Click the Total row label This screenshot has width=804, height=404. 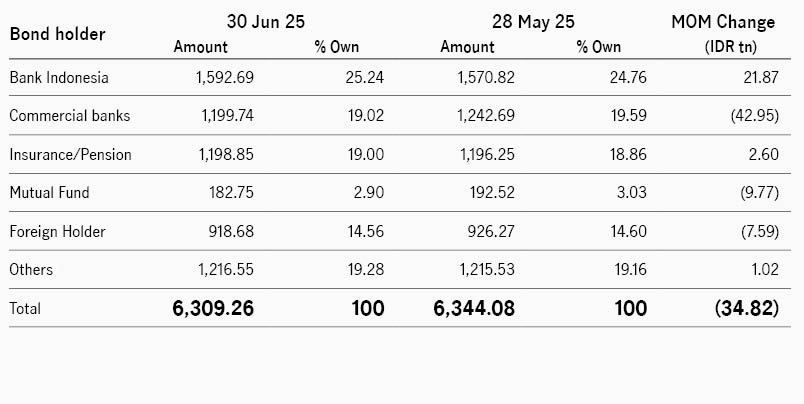click(x=25, y=308)
